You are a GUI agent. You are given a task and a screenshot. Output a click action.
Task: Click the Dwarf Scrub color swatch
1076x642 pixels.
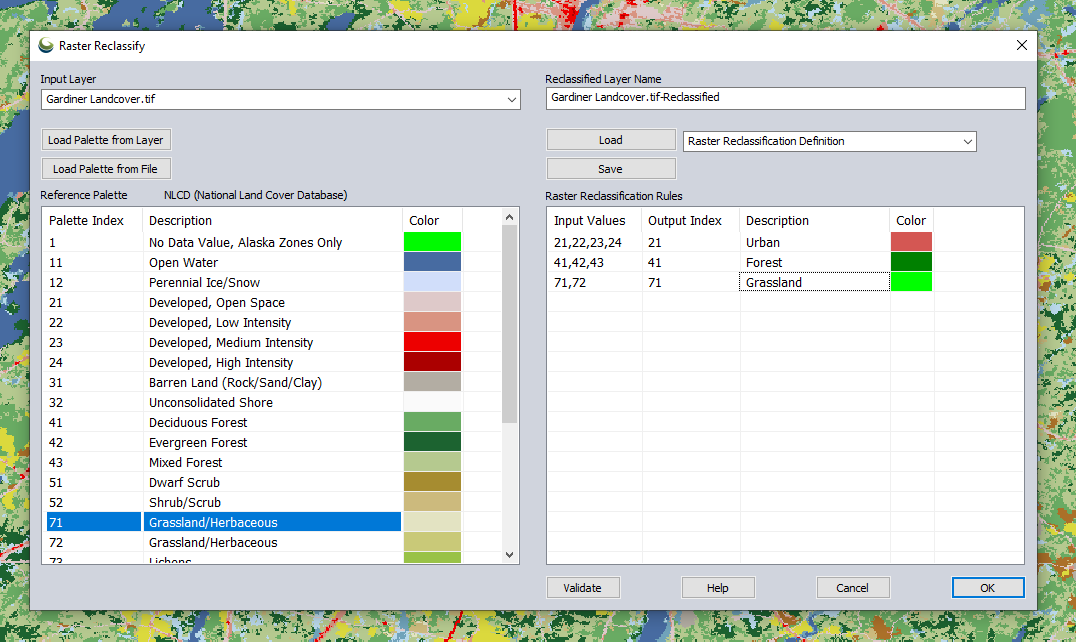432,482
